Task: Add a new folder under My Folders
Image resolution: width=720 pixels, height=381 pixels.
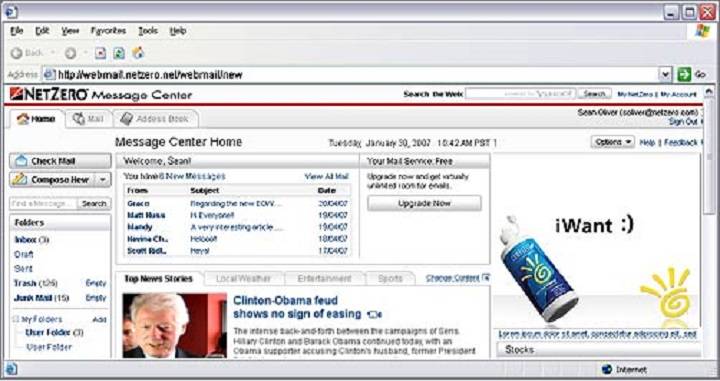Action: click(100, 319)
